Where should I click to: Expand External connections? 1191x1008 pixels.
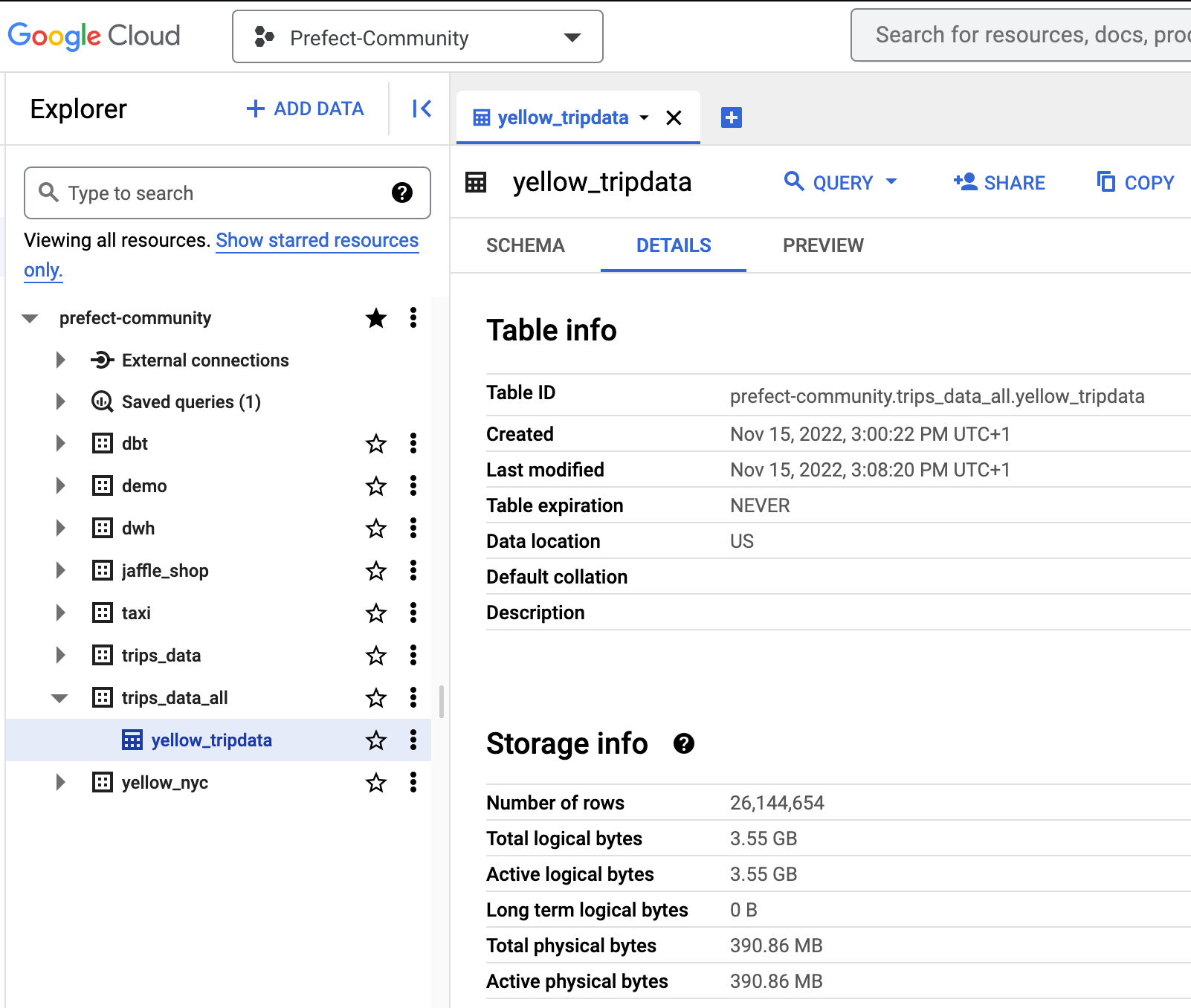61,361
